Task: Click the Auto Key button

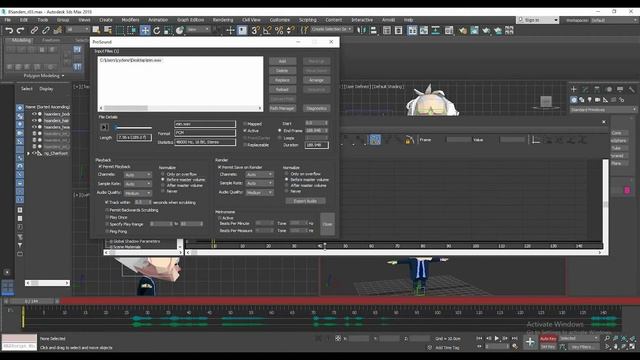Action: (x=548, y=338)
